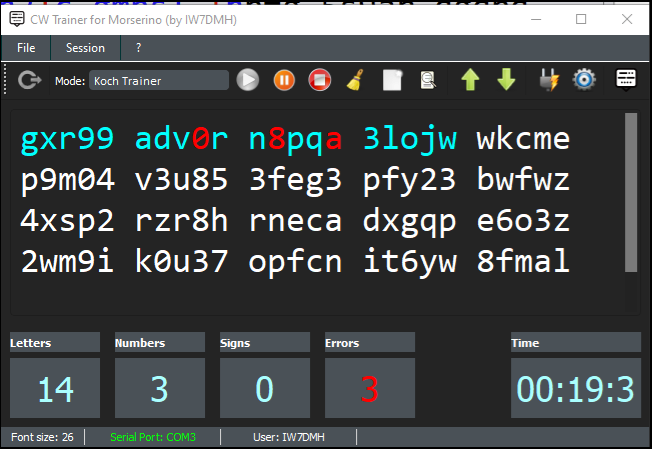Click the green down arrow icon
Viewport: 653px width, 450px height.
(506, 80)
